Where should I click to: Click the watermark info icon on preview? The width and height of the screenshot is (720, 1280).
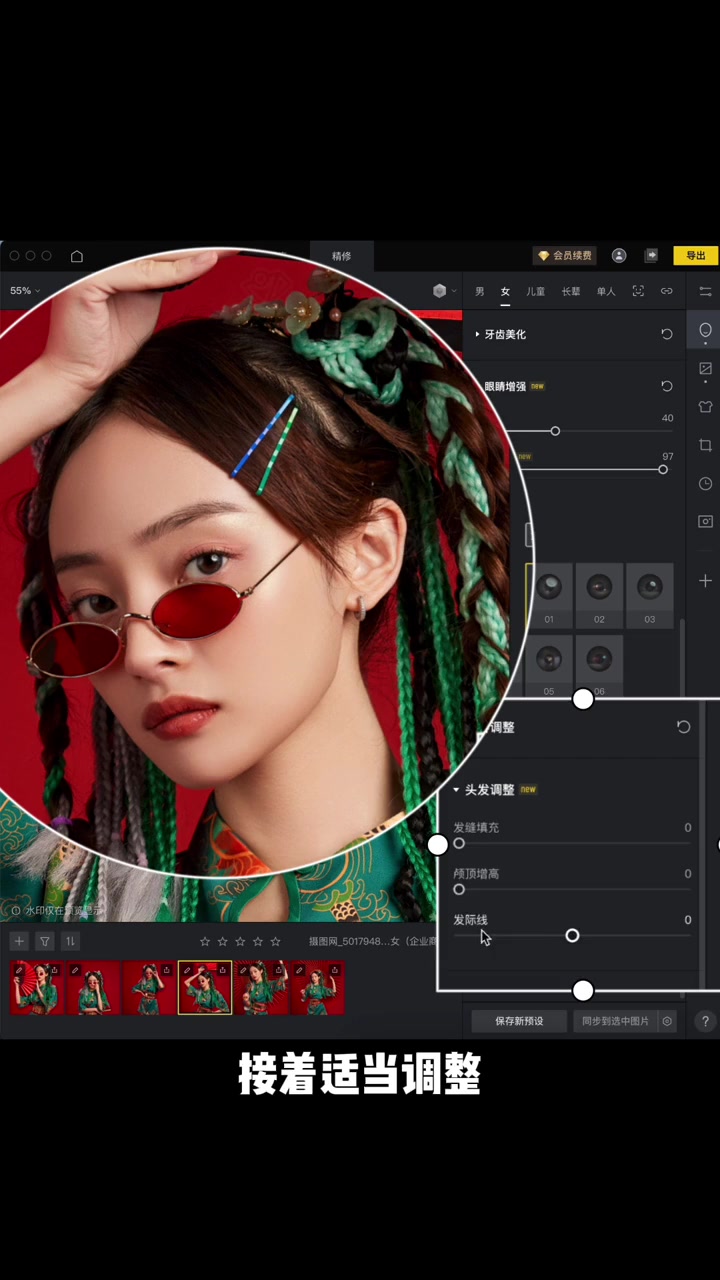(15, 910)
